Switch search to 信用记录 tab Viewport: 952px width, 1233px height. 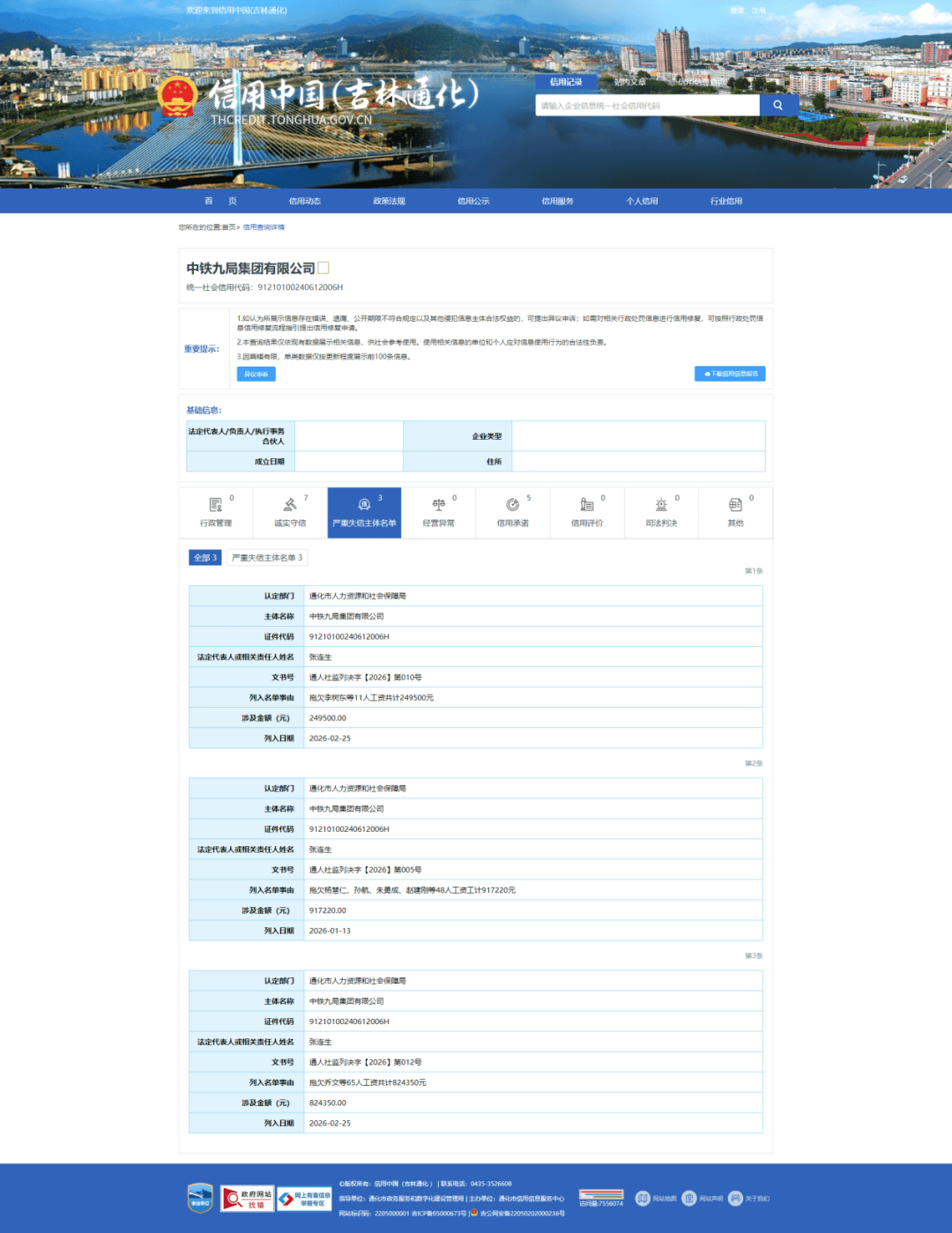point(566,82)
